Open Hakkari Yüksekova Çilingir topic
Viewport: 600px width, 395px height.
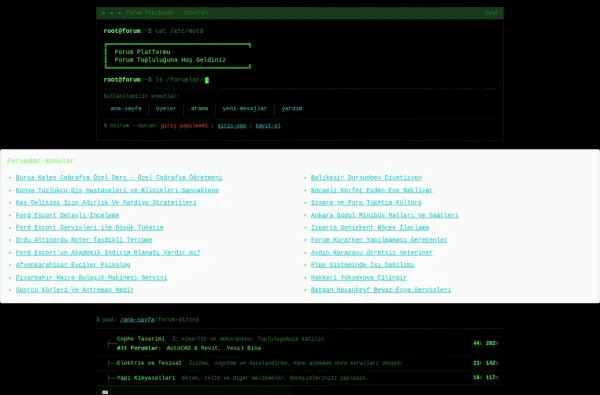coord(359,277)
